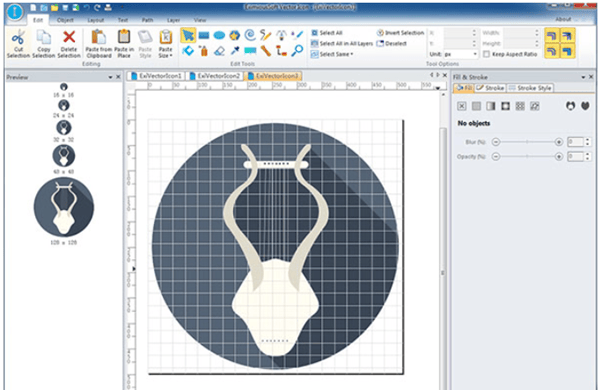Open the ruler end dropdown arrow
This screenshot has width=600, height=390.
click(x=437, y=88)
